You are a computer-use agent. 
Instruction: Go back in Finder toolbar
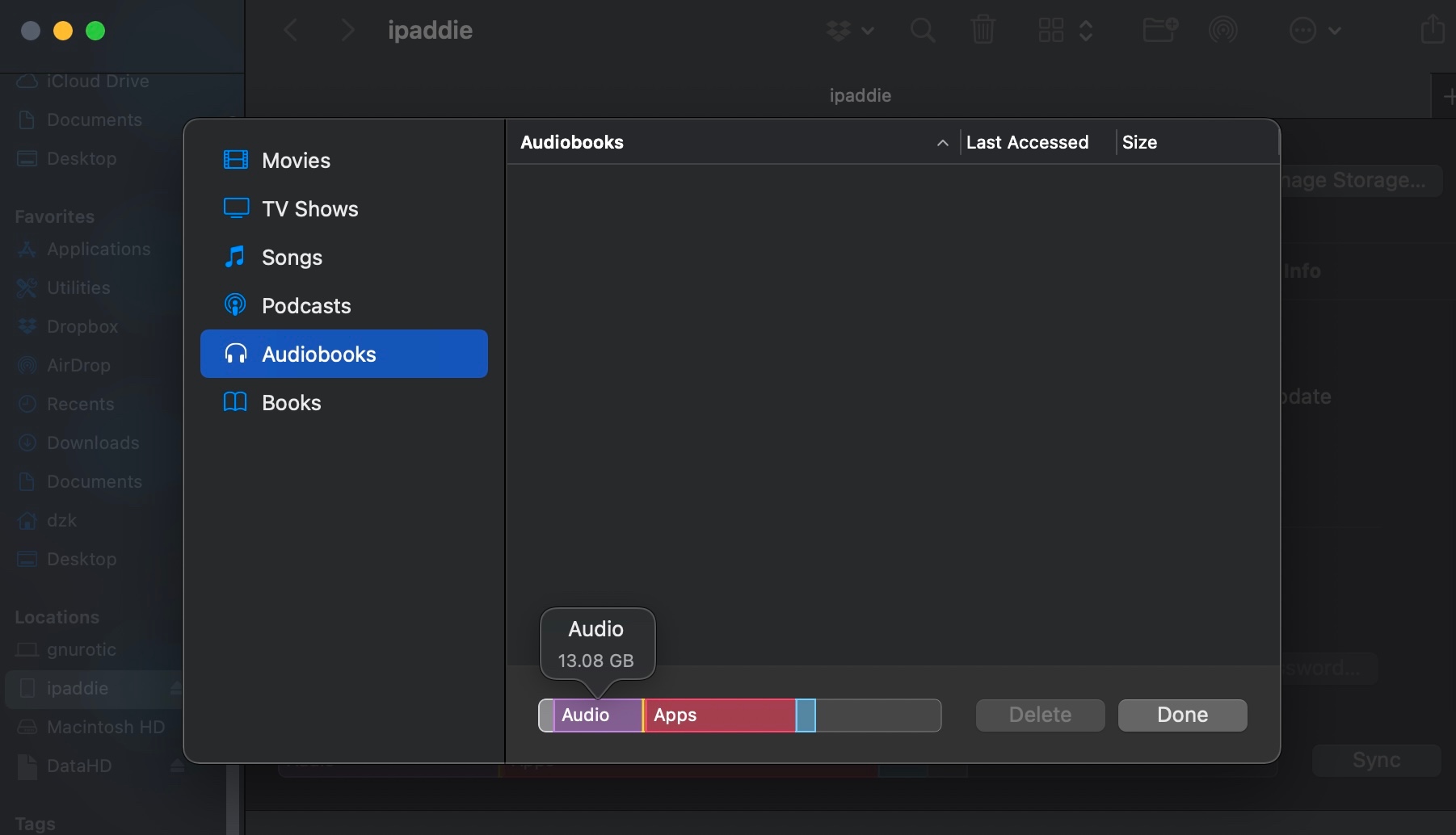(291, 31)
